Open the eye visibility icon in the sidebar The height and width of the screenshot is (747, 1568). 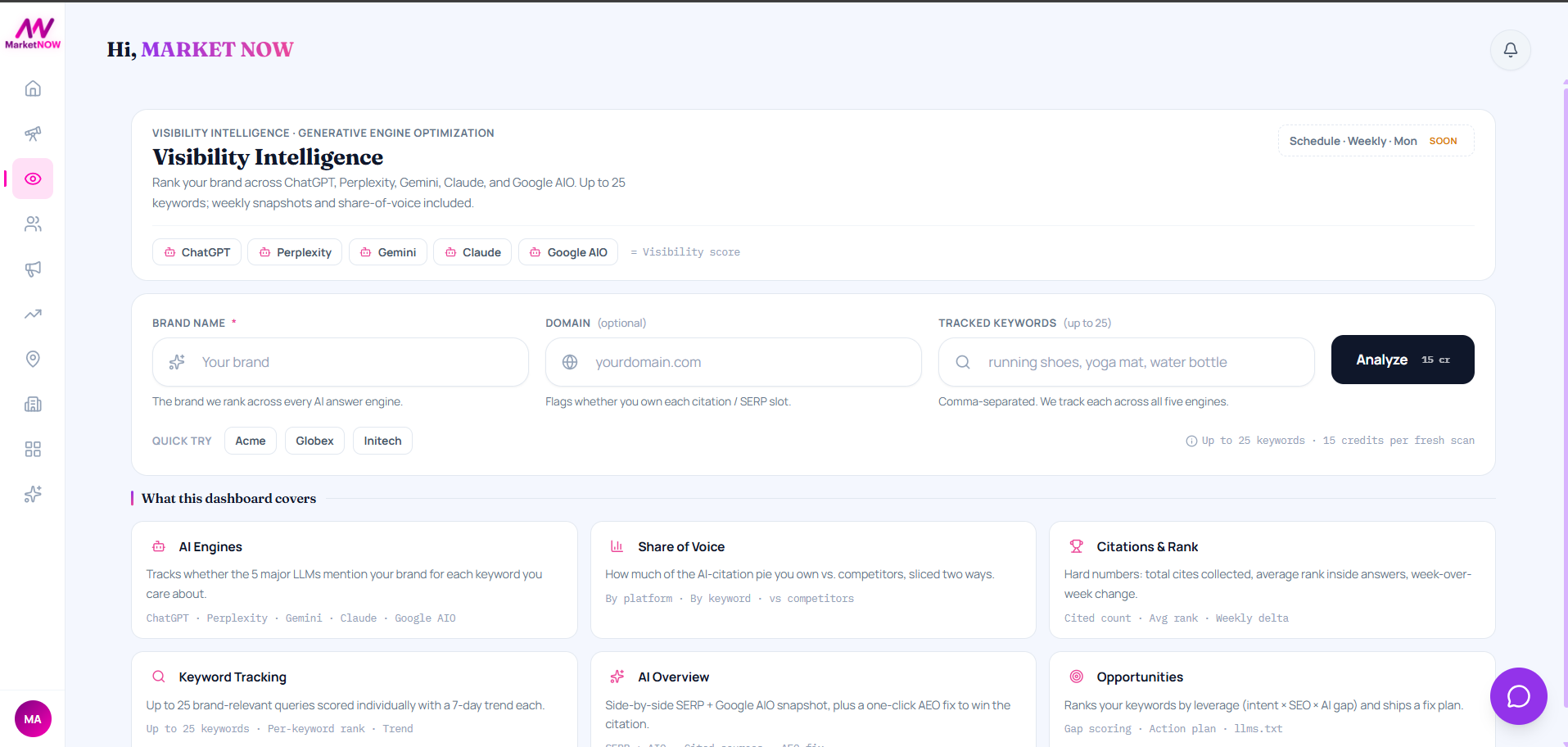tap(33, 179)
